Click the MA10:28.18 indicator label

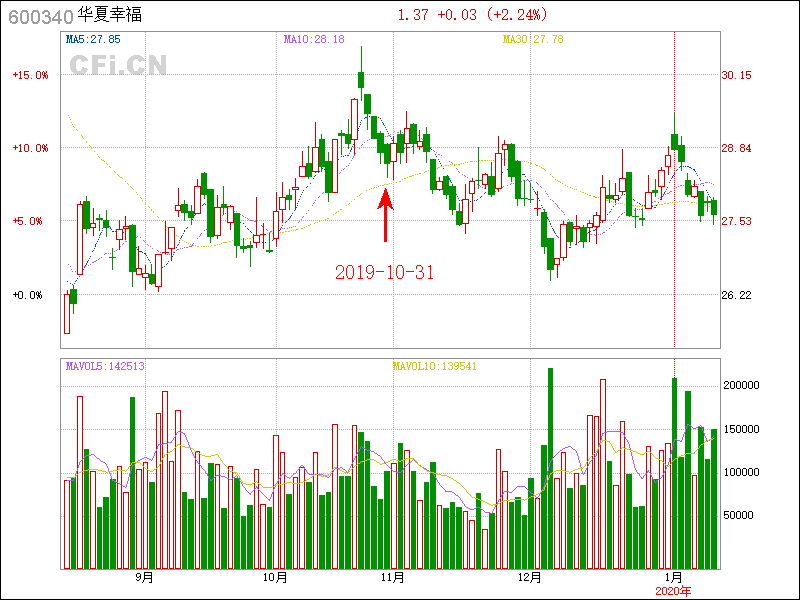[x=314, y=39]
